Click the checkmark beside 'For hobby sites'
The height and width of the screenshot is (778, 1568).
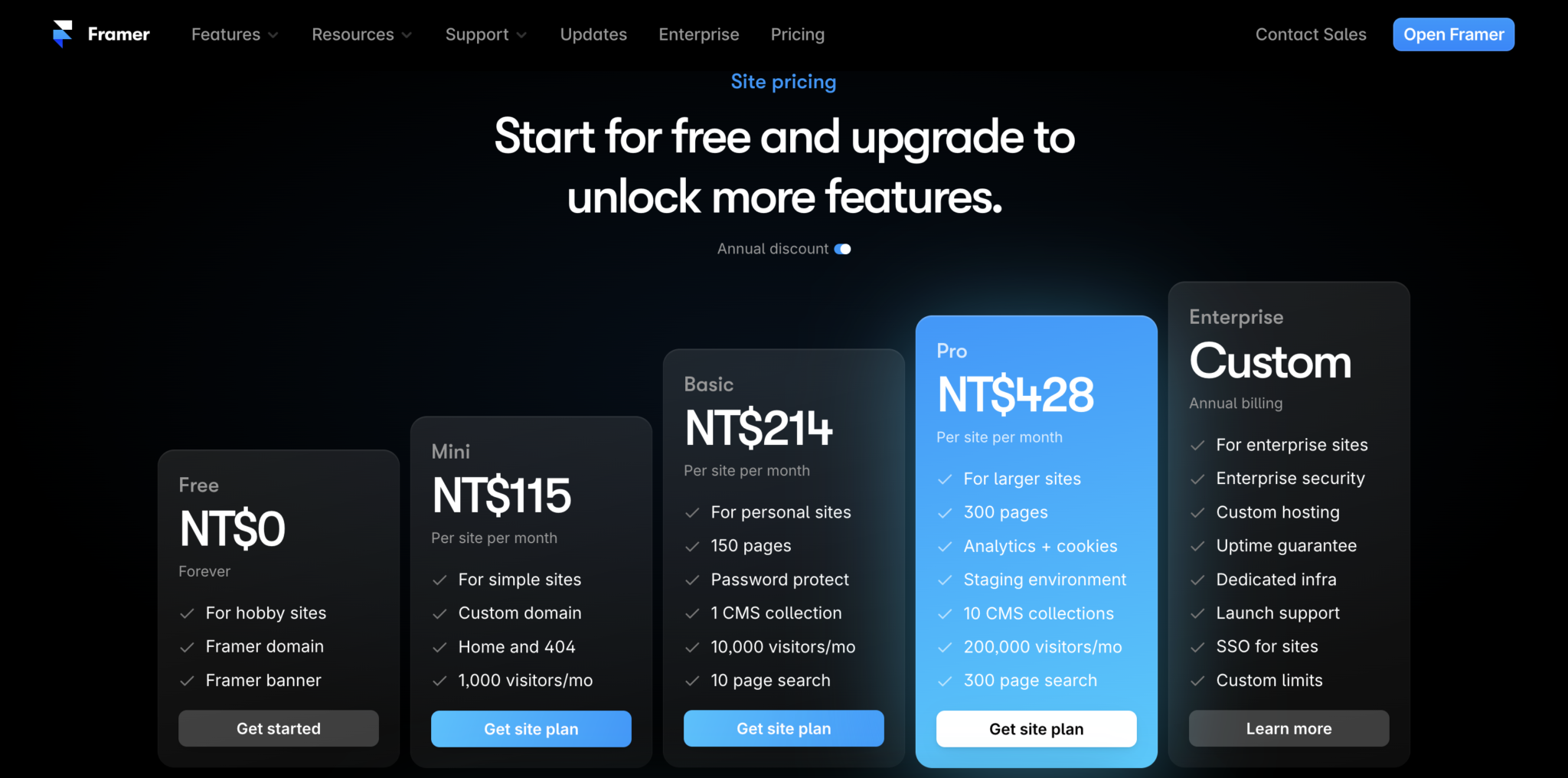click(187, 613)
